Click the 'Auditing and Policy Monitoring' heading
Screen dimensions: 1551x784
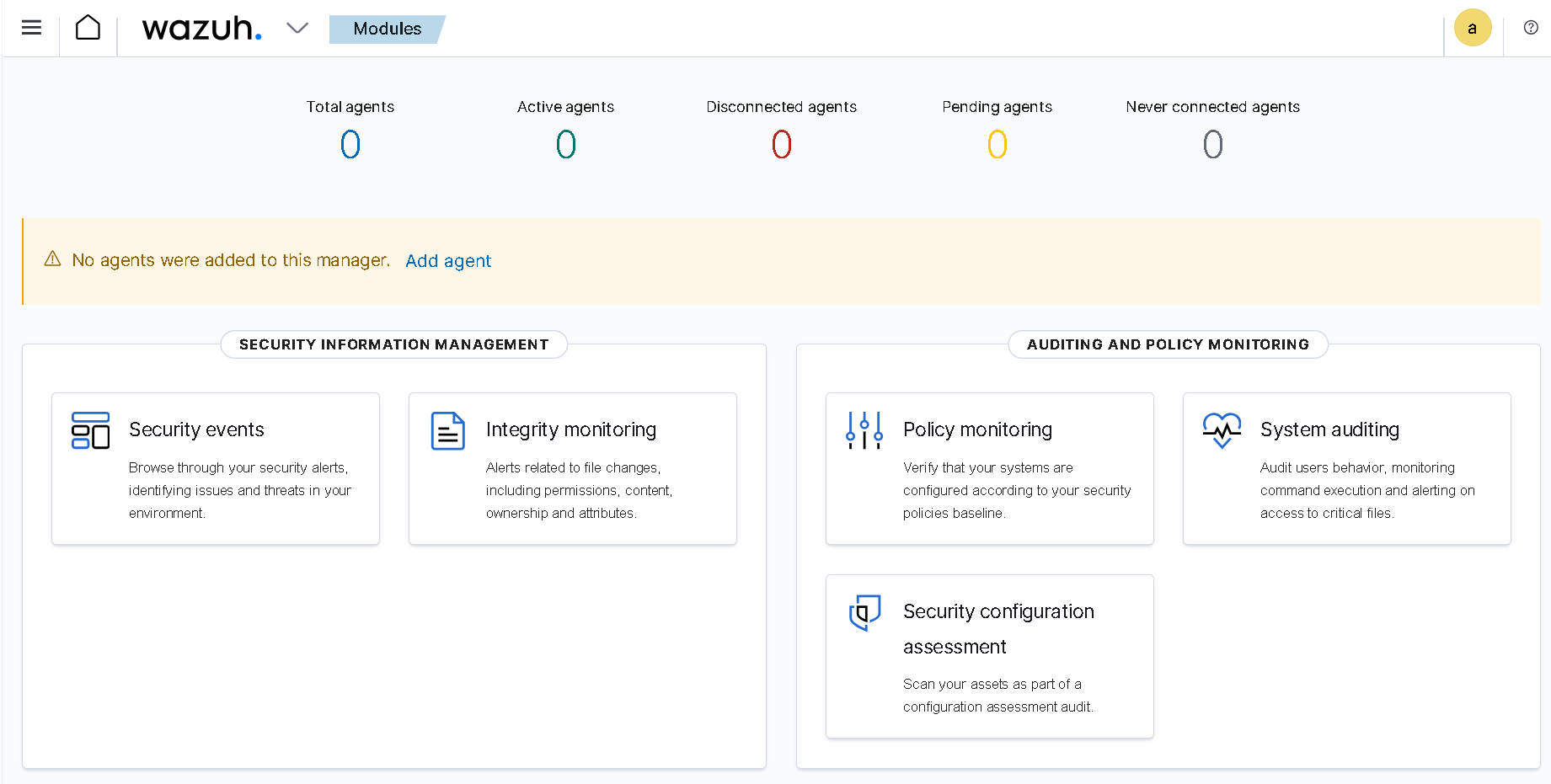(x=1168, y=344)
